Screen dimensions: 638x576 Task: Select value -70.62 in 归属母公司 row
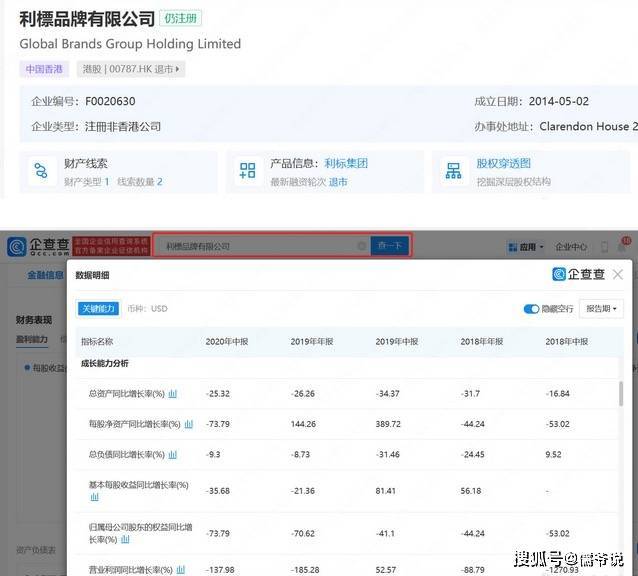[x=303, y=533]
